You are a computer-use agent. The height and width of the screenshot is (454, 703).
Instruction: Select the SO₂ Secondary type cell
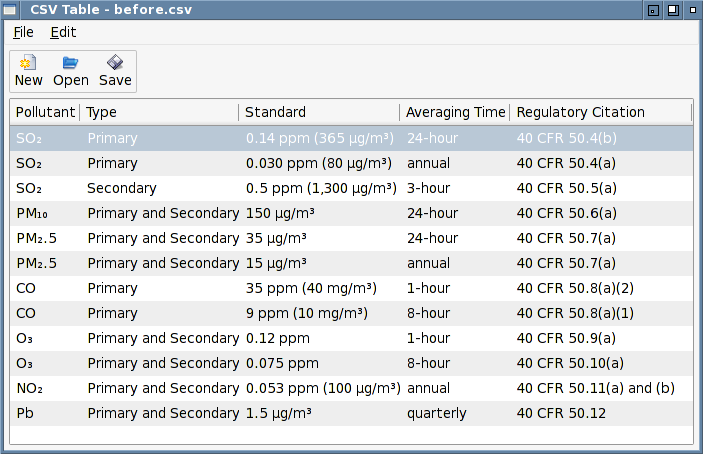point(122,188)
